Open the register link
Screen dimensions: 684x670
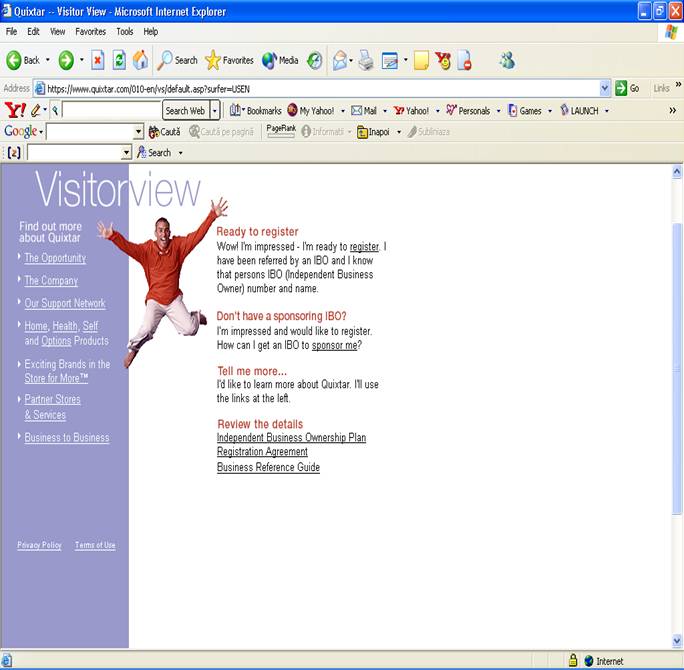[x=364, y=247]
